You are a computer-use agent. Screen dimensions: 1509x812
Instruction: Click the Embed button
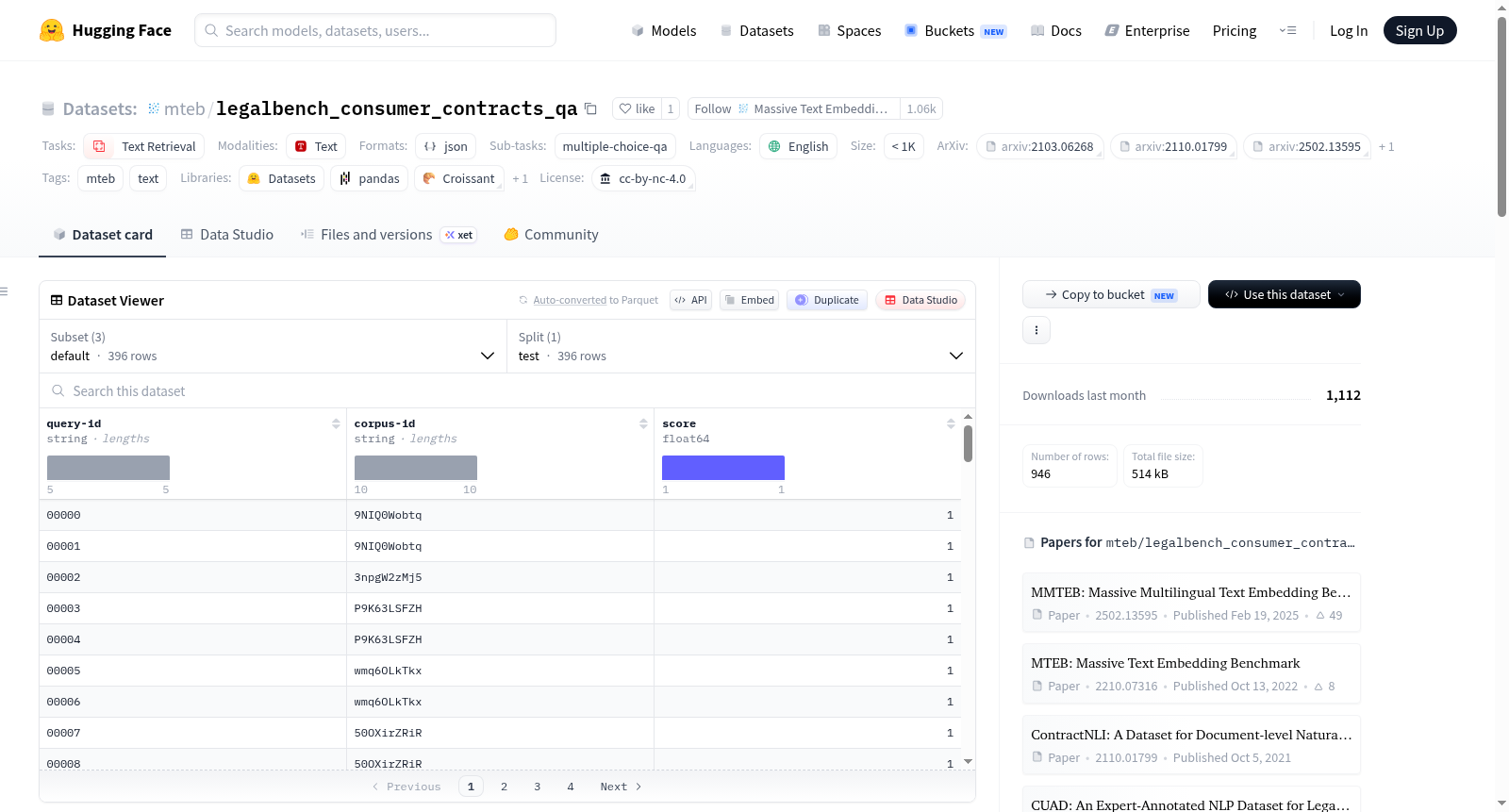tap(750, 300)
